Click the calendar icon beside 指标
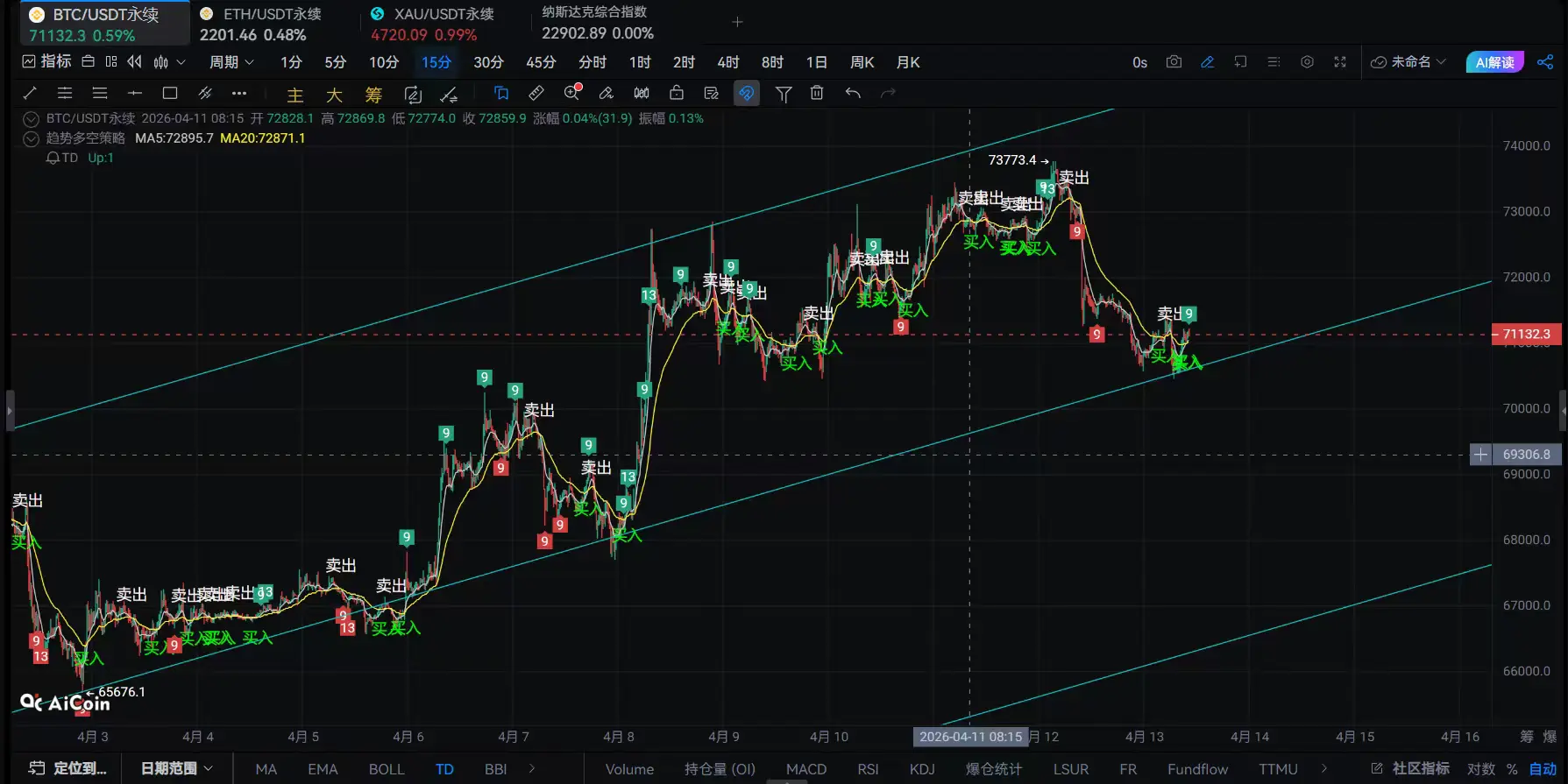 click(88, 61)
